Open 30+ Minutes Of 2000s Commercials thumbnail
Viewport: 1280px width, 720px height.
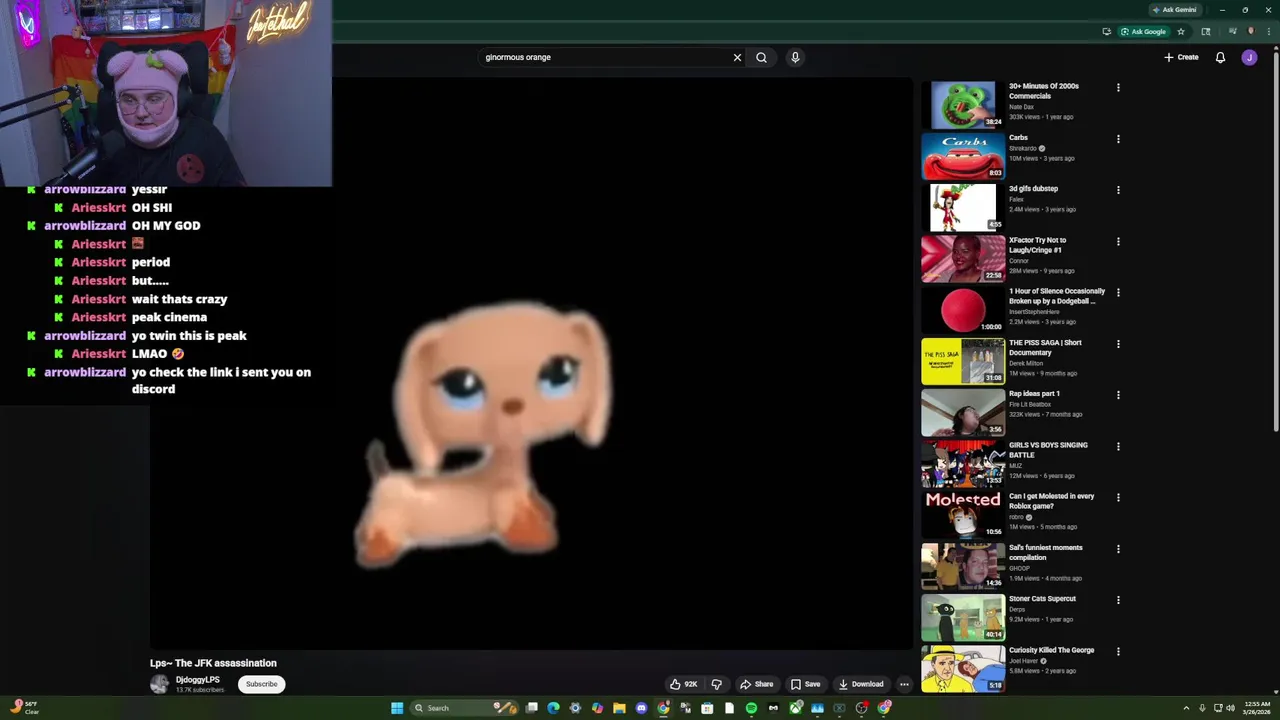pos(963,105)
